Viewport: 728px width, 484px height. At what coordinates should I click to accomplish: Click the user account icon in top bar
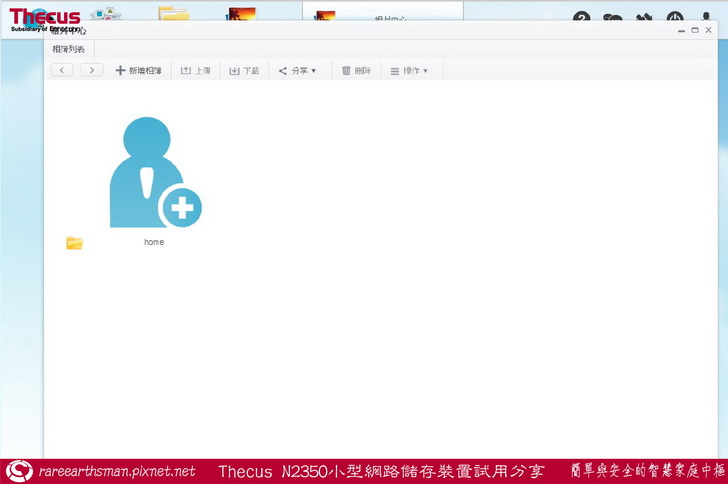tap(706, 19)
